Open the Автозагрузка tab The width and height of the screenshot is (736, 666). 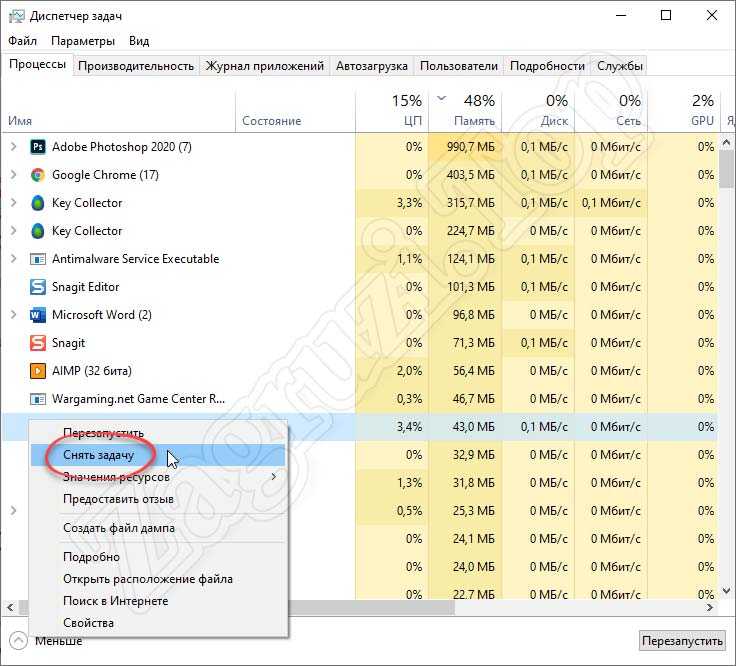click(x=371, y=66)
